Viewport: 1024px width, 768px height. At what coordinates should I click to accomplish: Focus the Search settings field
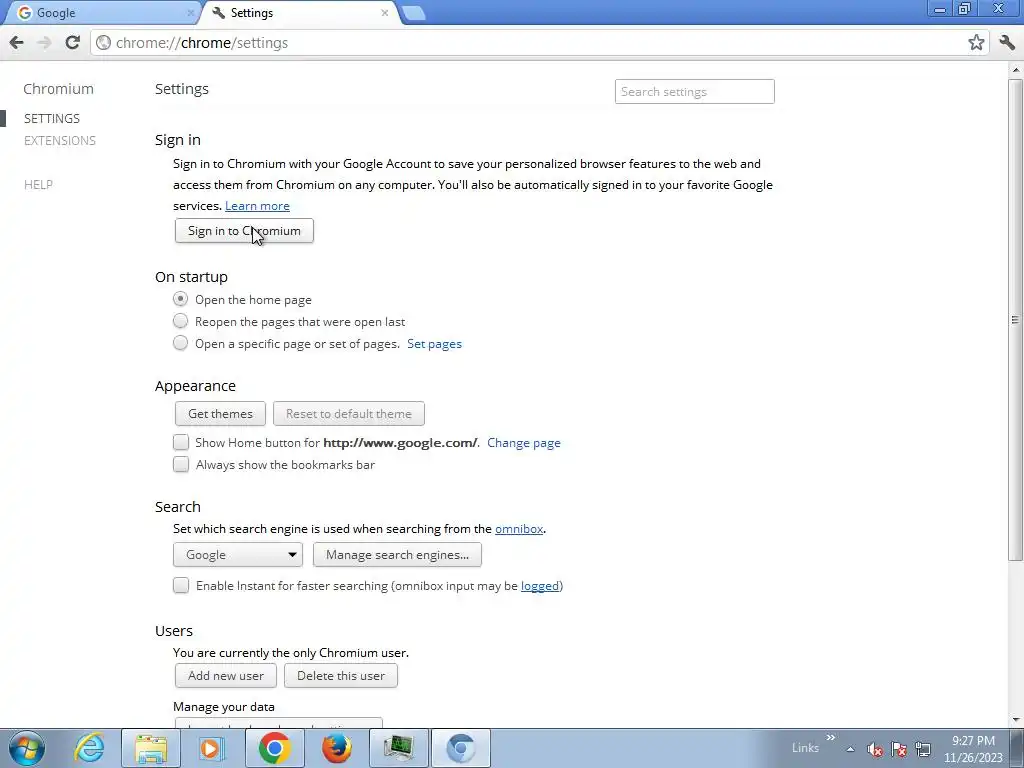694,91
